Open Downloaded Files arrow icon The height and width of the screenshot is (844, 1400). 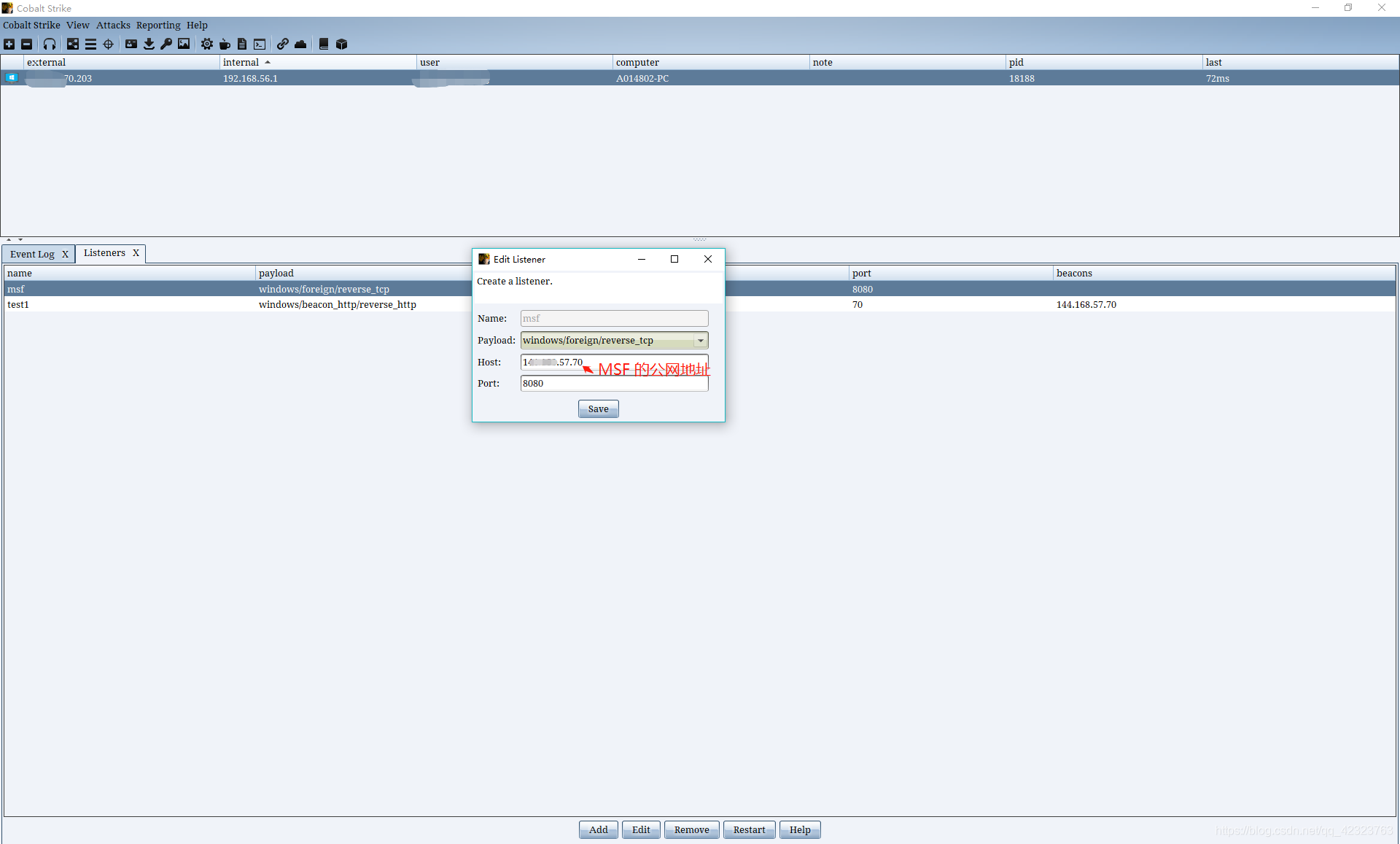tap(149, 44)
